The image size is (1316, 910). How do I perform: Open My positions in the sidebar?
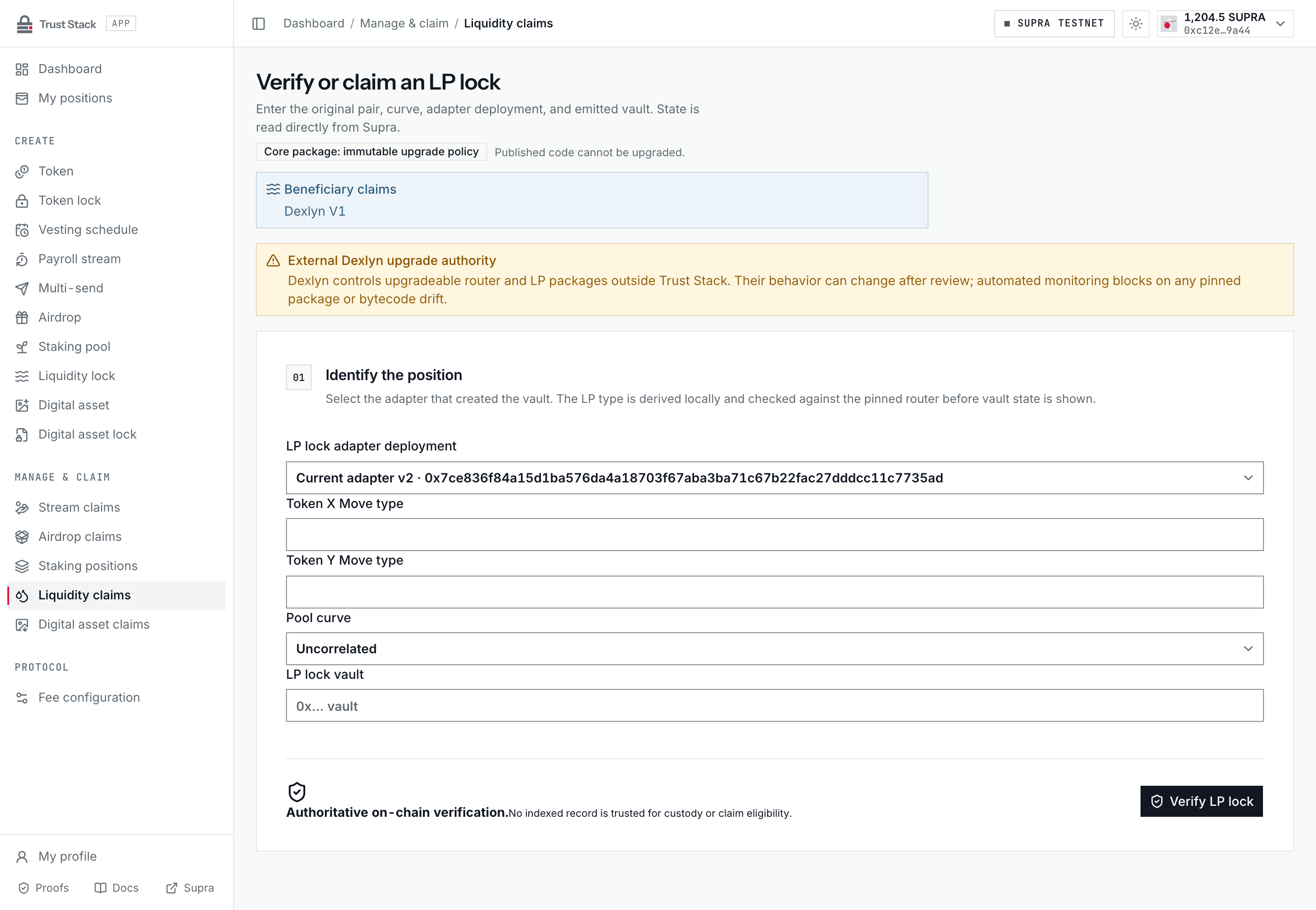pos(117,98)
